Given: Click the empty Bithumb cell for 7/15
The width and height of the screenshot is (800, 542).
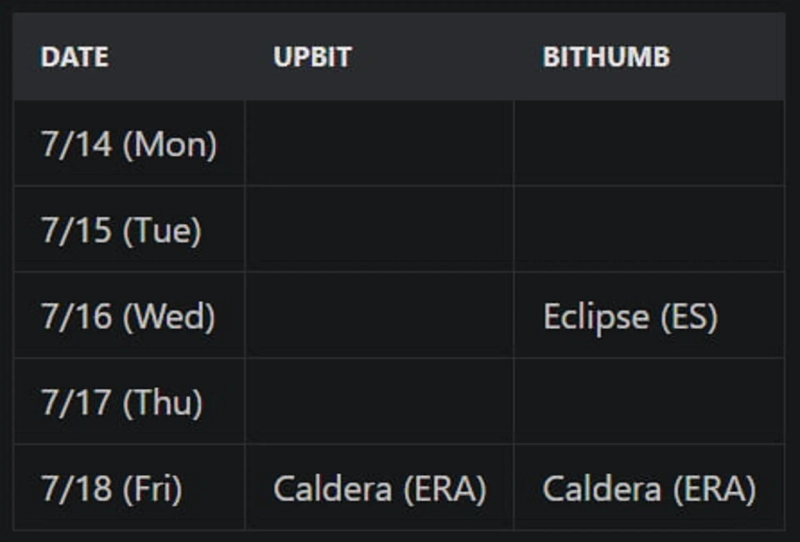Looking at the screenshot, I should [x=648, y=231].
